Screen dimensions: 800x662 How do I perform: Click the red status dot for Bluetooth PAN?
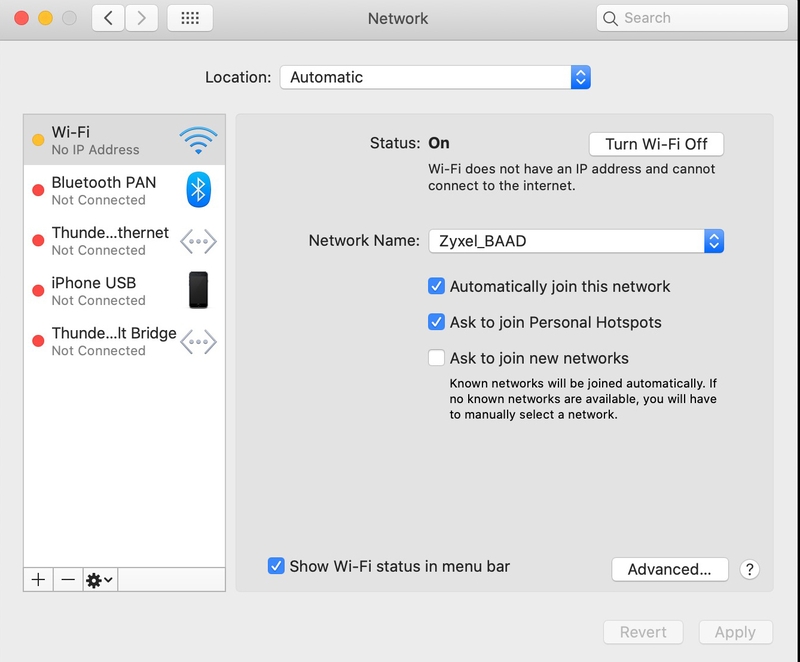click(x=38, y=190)
